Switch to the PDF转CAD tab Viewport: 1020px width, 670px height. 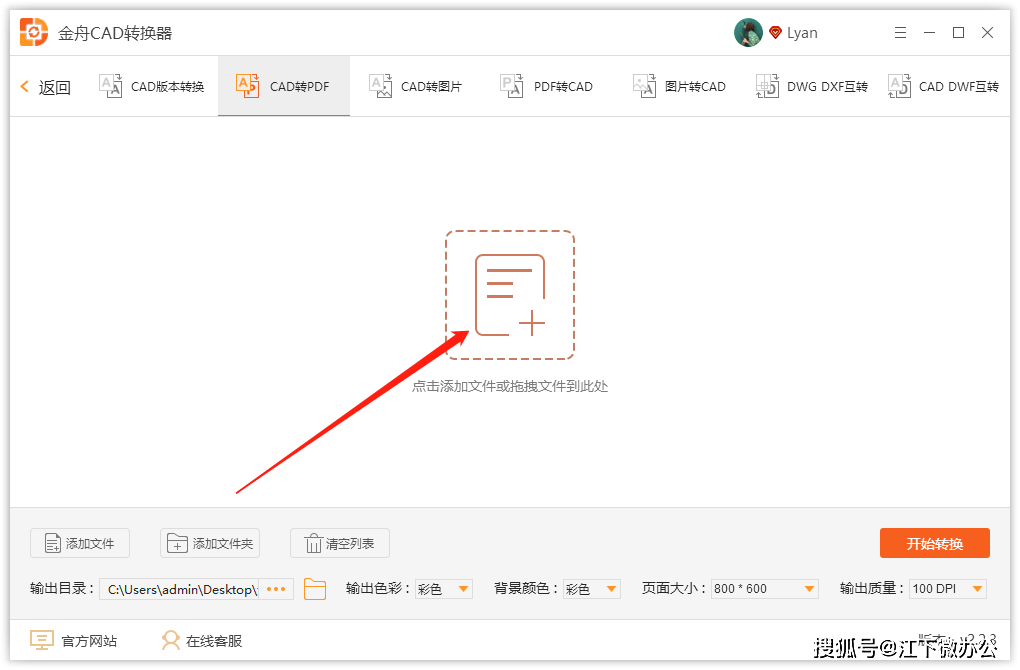[x=546, y=87]
